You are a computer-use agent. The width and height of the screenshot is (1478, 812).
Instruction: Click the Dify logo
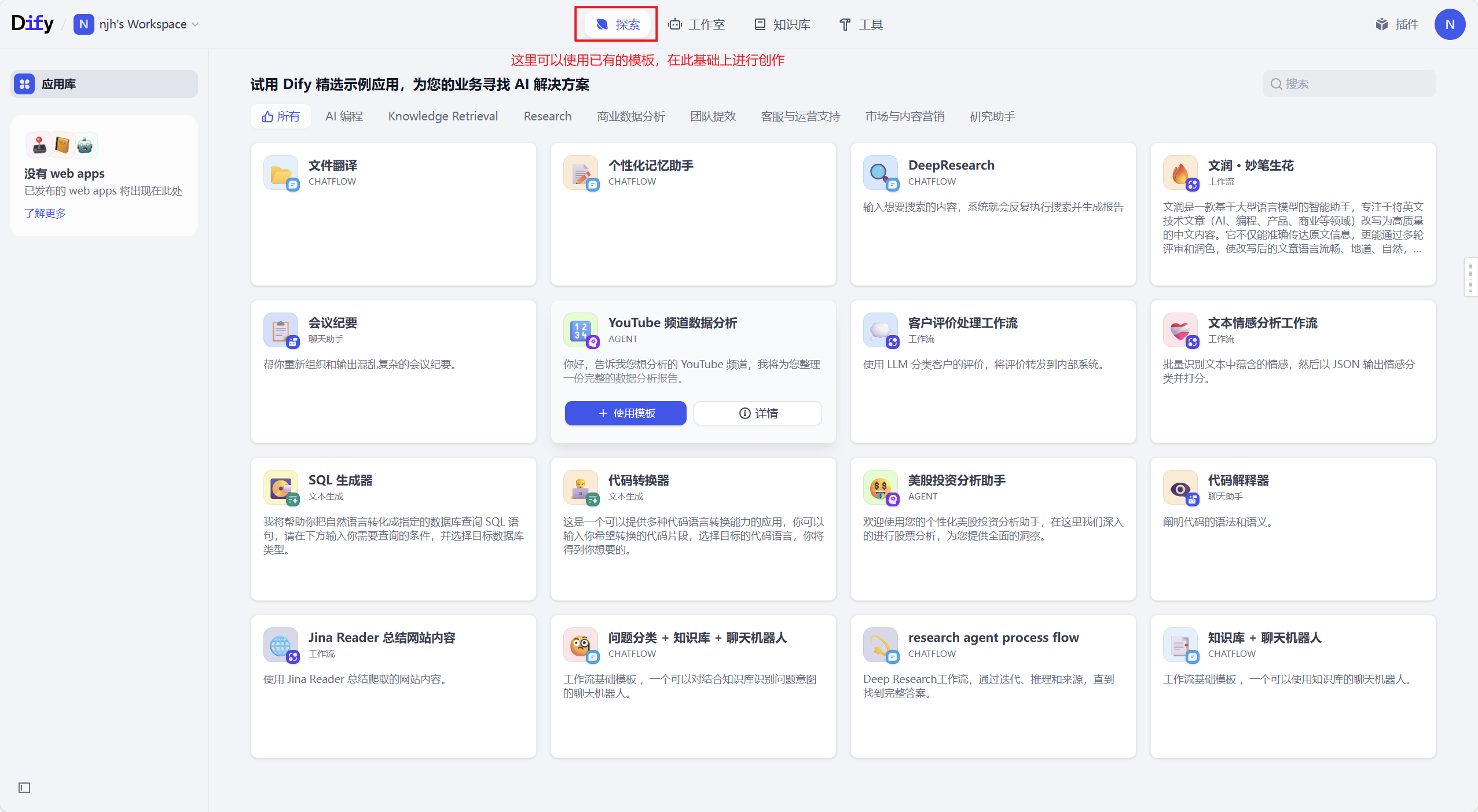pos(32,23)
